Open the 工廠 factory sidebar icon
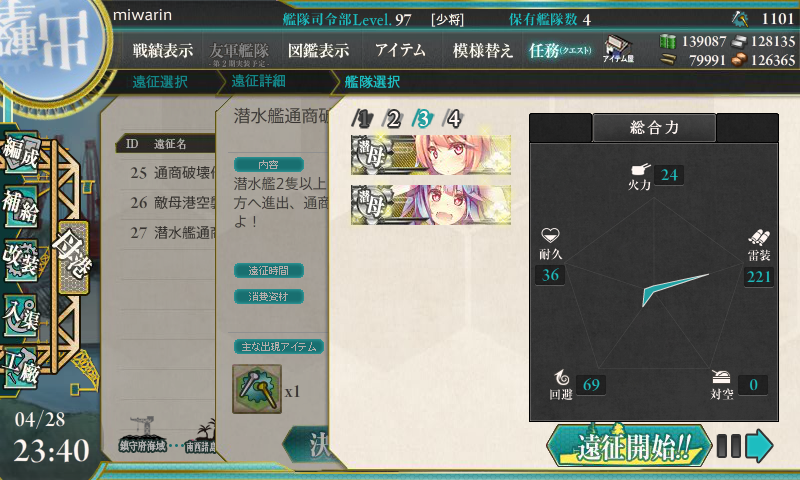Image resolution: width=800 pixels, height=480 pixels. [x=21, y=368]
